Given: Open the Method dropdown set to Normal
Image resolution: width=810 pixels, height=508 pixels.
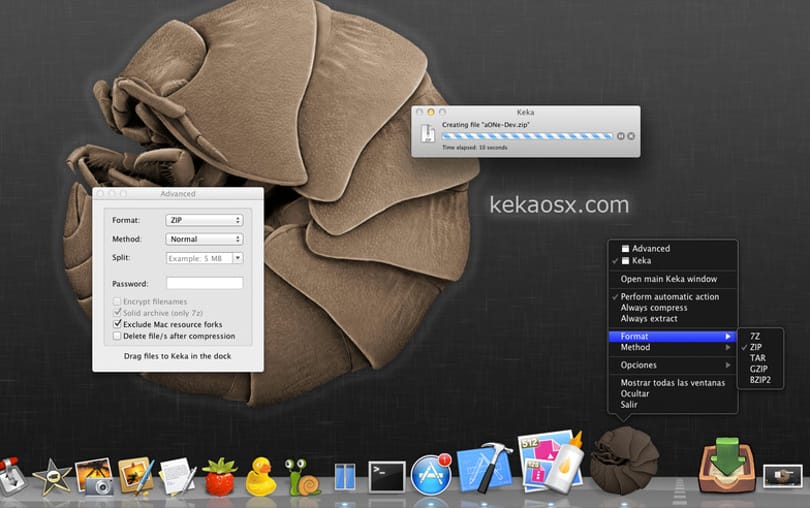Looking at the screenshot, I should (x=205, y=239).
